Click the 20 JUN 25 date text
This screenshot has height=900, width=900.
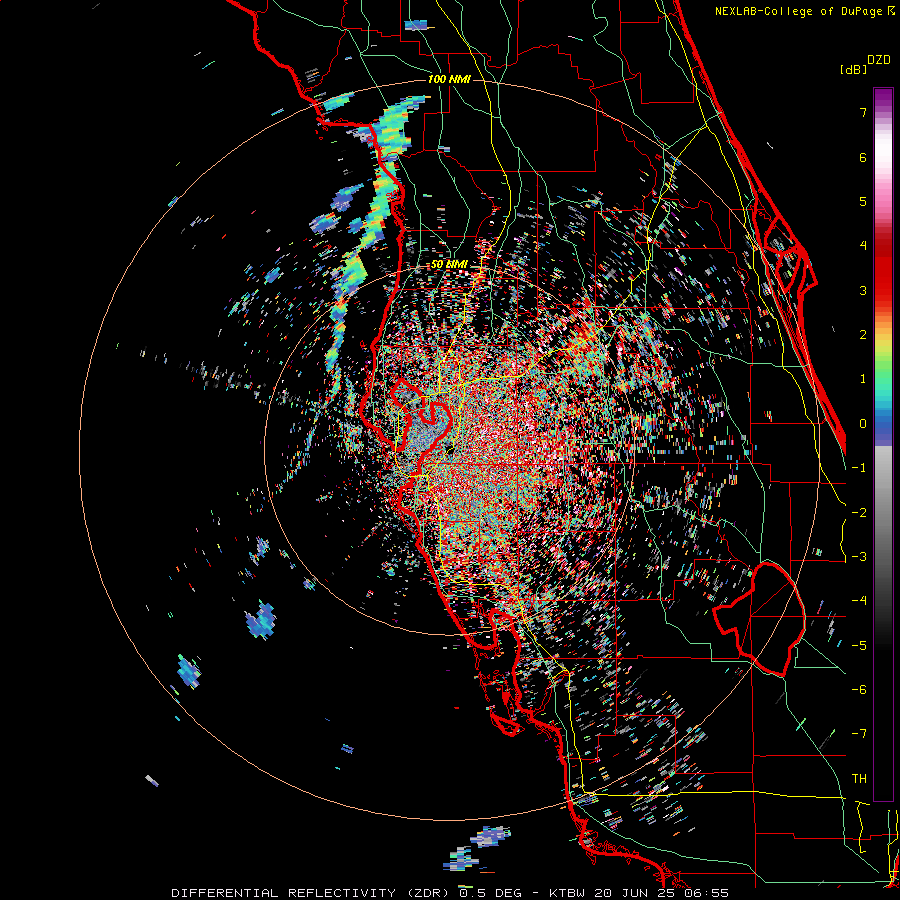pos(633,893)
